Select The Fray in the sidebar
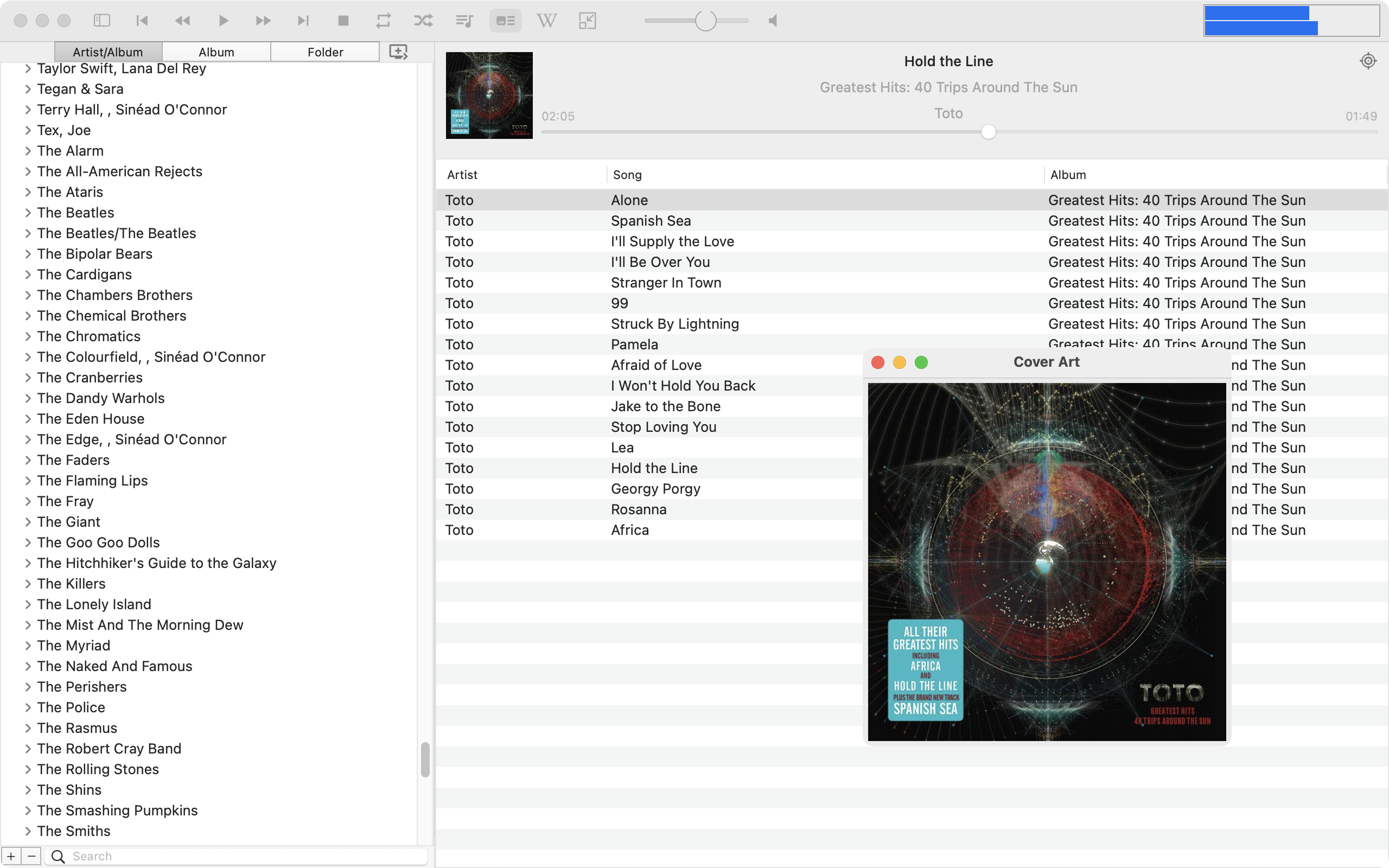The height and width of the screenshot is (868, 1389). (x=66, y=502)
